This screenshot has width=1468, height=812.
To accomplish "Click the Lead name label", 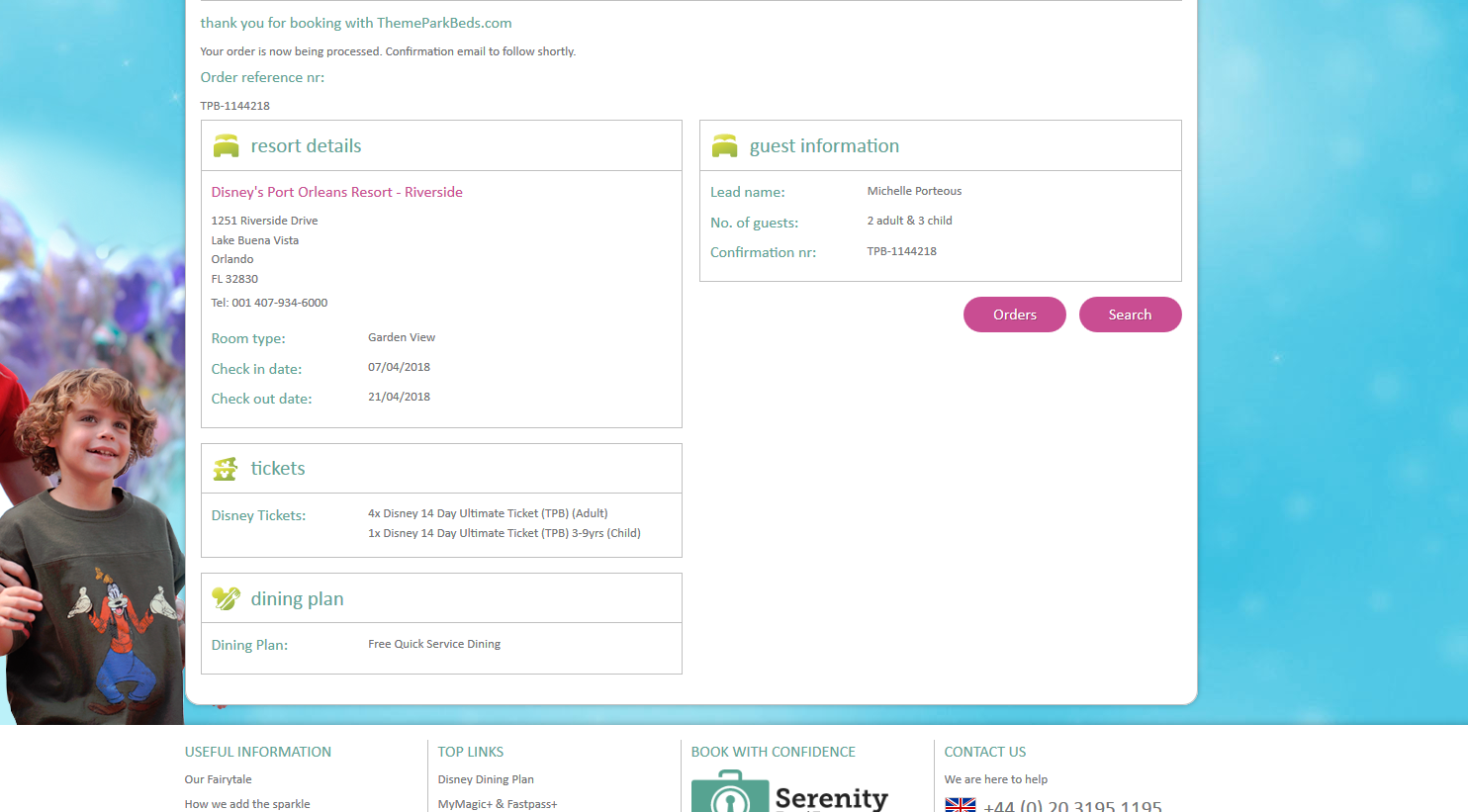I will point(747,192).
